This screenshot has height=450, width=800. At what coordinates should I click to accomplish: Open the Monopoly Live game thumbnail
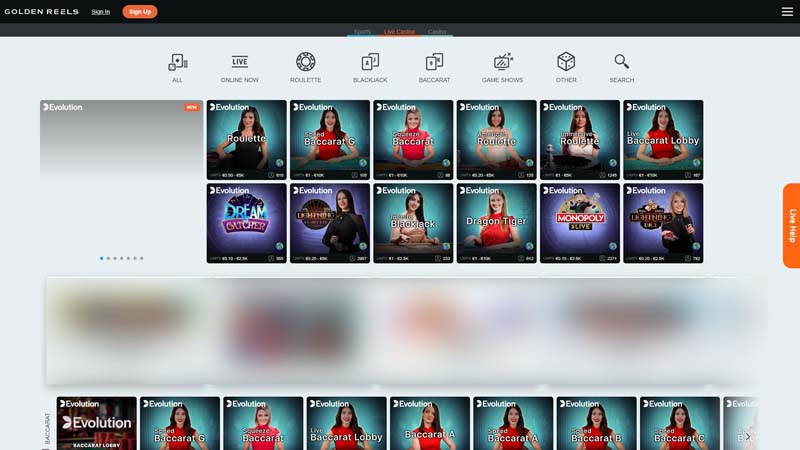[x=579, y=222]
